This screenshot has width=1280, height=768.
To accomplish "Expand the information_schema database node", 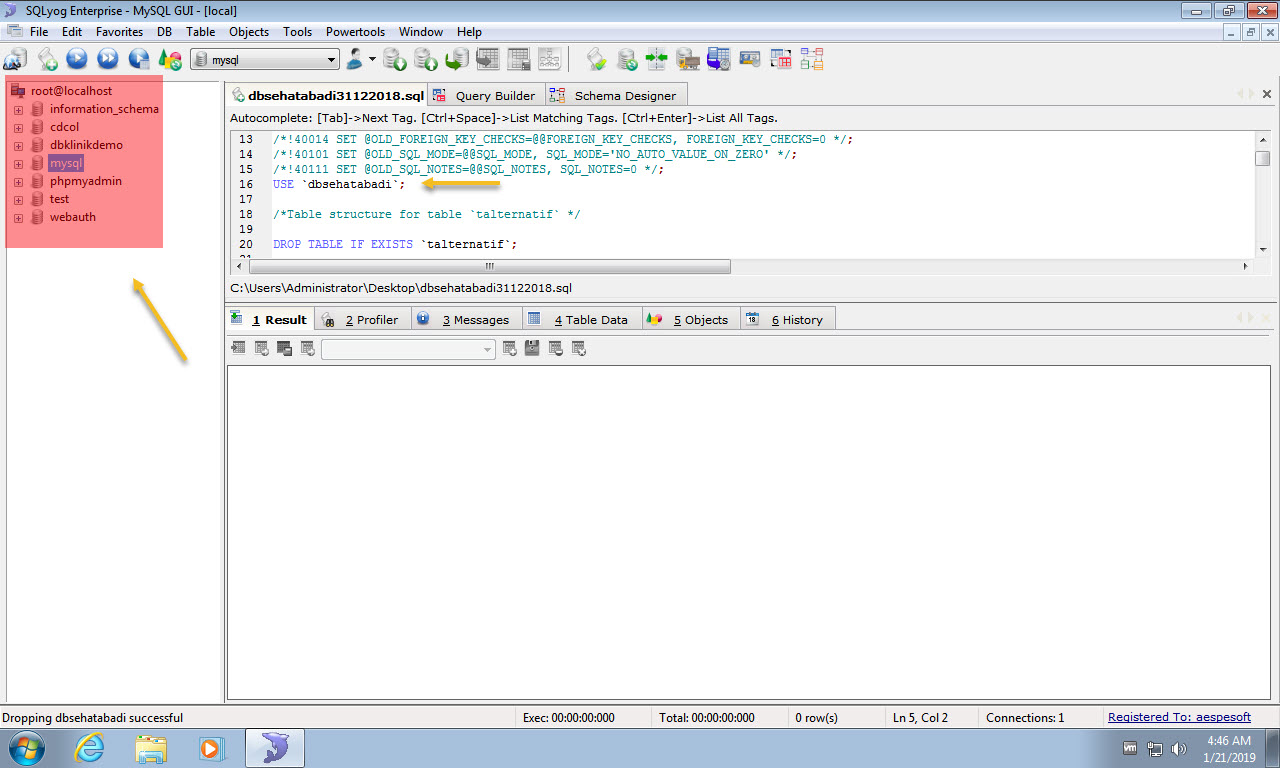I will pyautogui.click(x=18, y=109).
